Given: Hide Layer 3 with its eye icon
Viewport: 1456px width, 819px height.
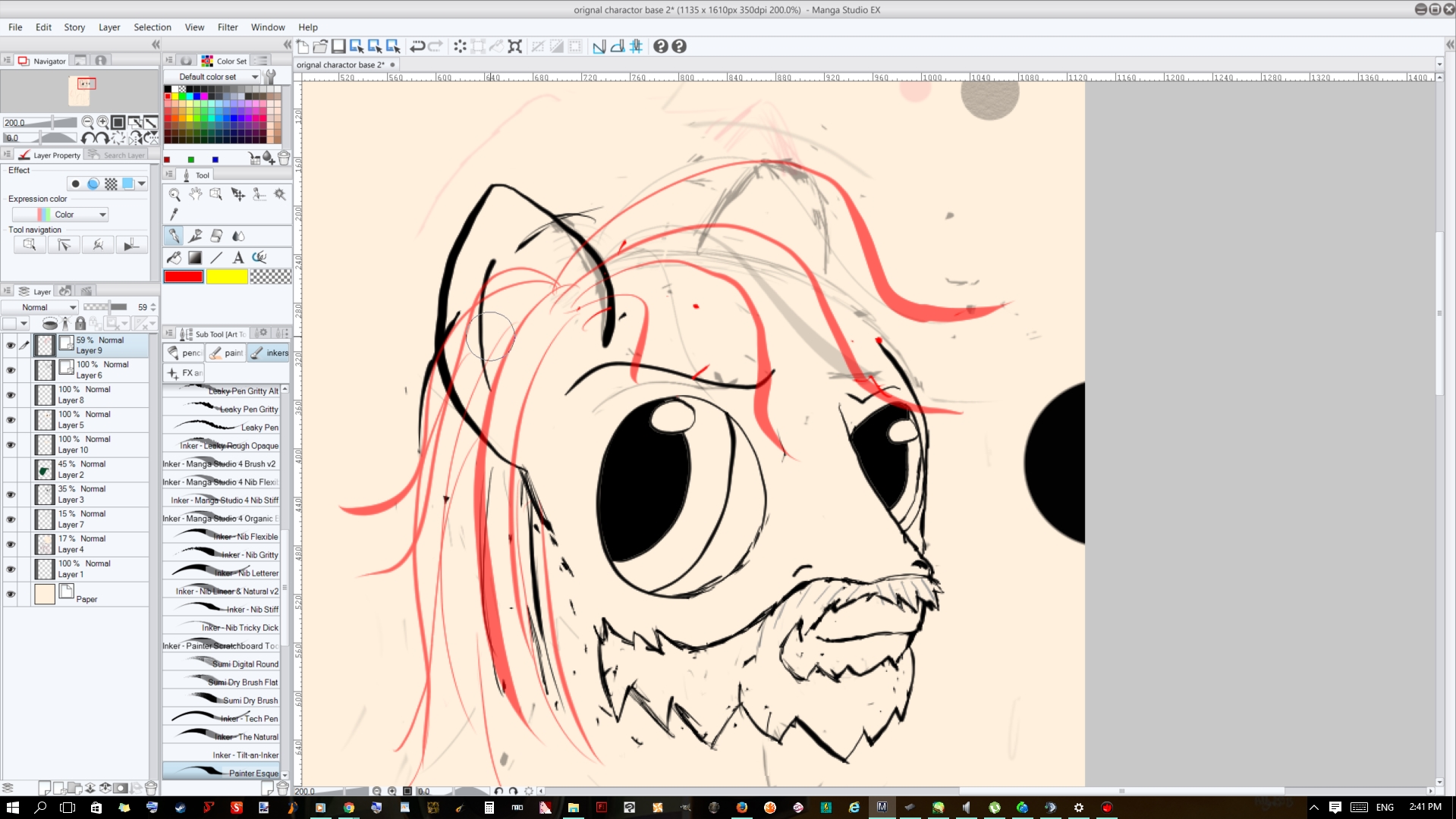Looking at the screenshot, I should 11,494.
